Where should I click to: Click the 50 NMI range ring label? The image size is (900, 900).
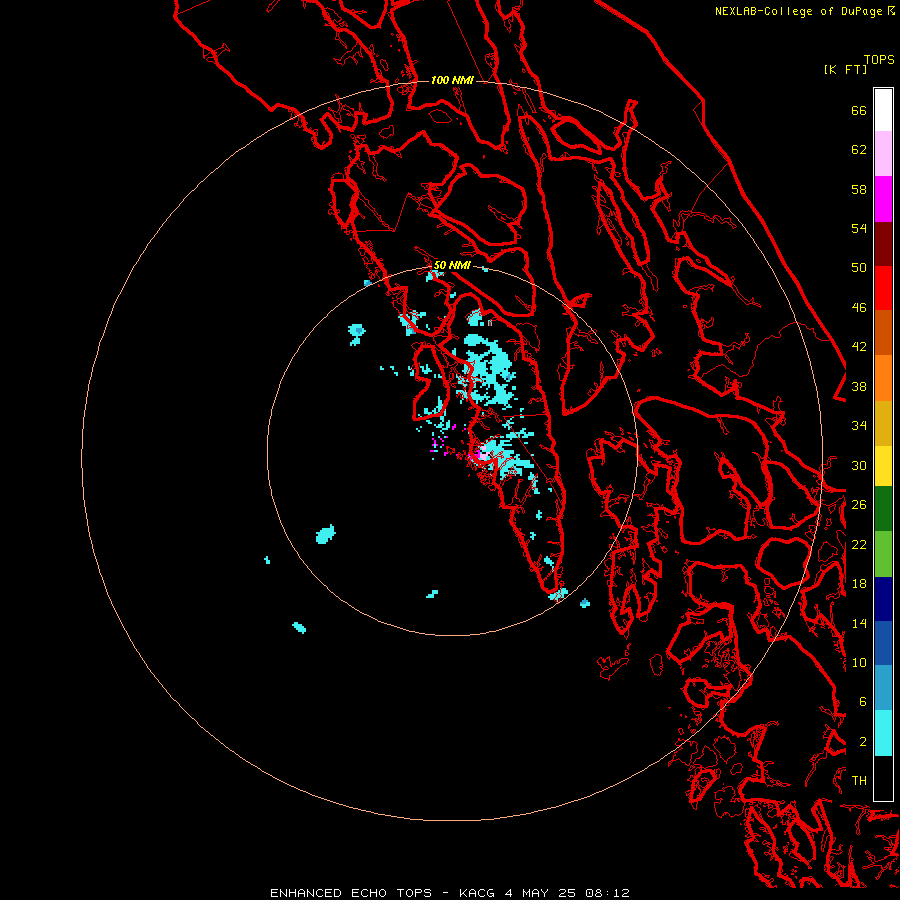coord(452,265)
